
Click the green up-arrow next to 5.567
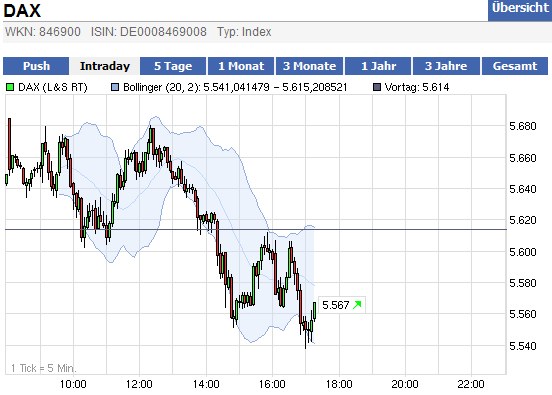coord(357,305)
